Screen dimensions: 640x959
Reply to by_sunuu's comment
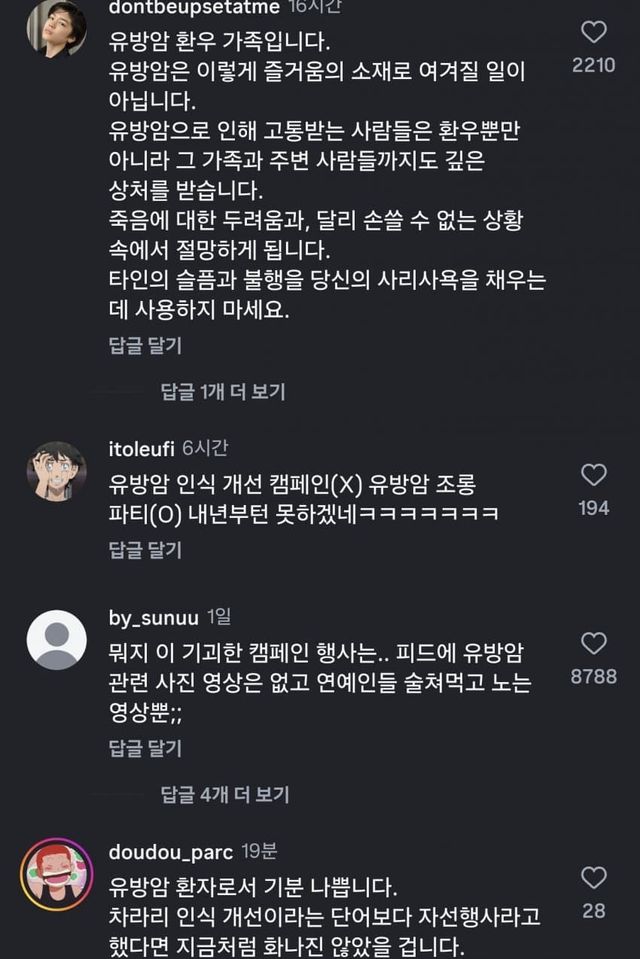click(145, 748)
